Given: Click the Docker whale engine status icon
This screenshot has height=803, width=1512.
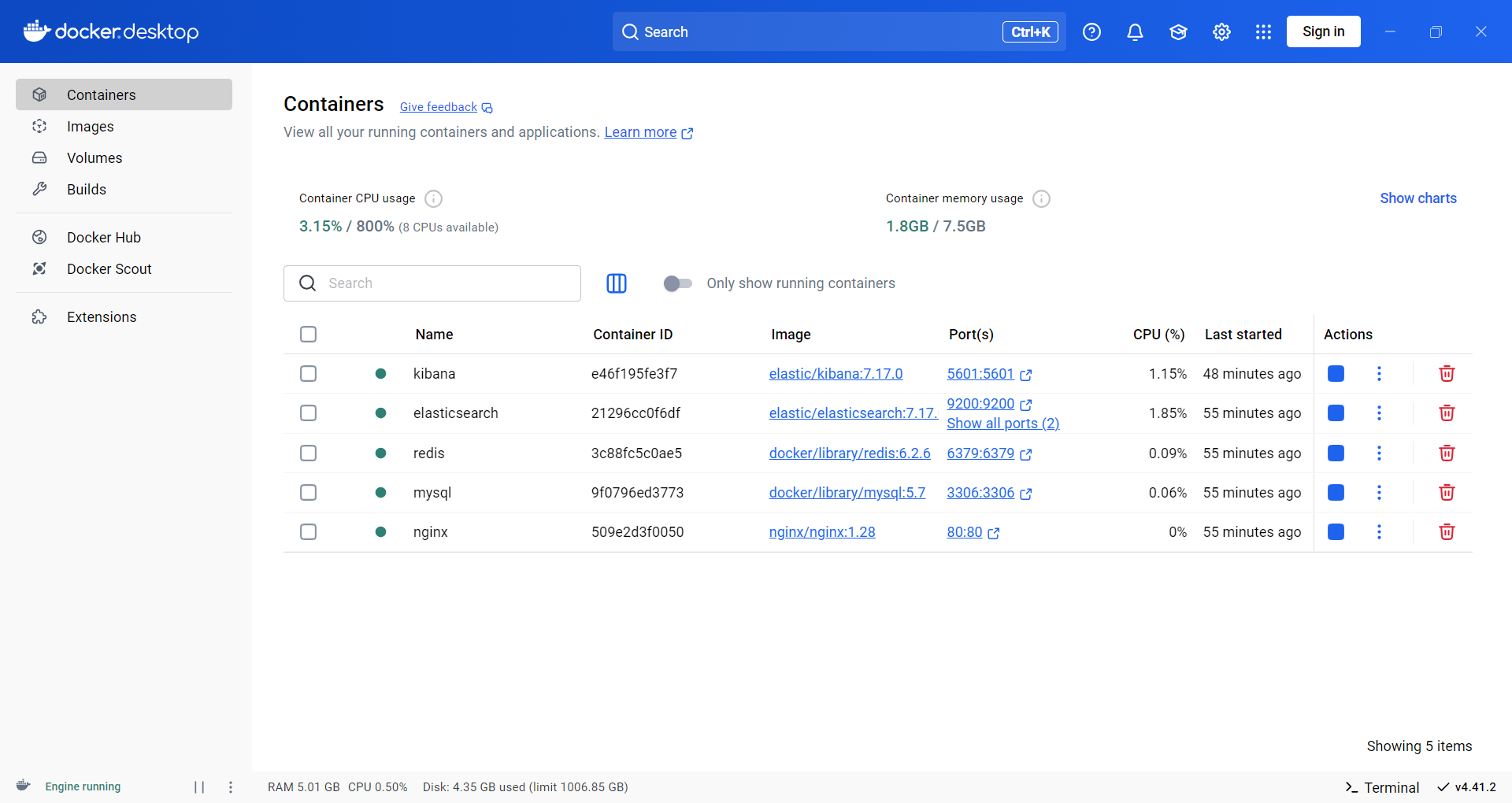Looking at the screenshot, I should tap(24, 786).
